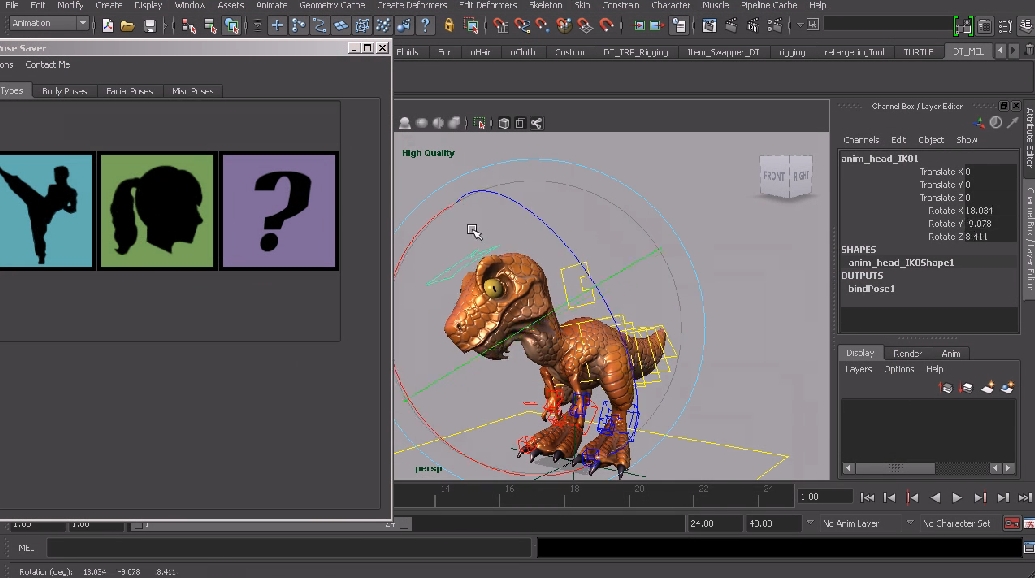The height and width of the screenshot is (578, 1035).
Task: Click the create new empty layer icon
Action: tap(987, 387)
